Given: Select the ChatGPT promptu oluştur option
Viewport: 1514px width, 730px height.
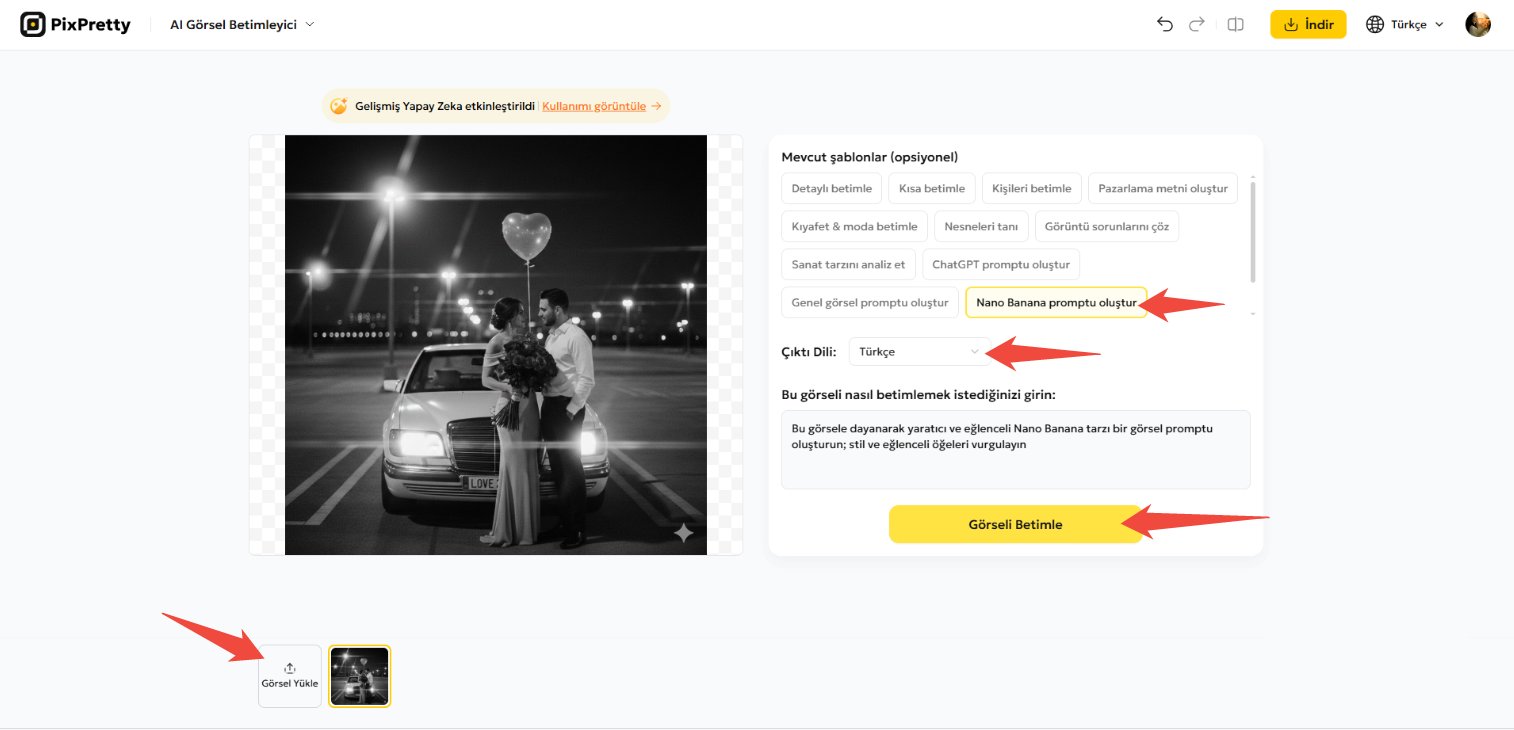Looking at the screenshot, I should [x=1002, y=264].
